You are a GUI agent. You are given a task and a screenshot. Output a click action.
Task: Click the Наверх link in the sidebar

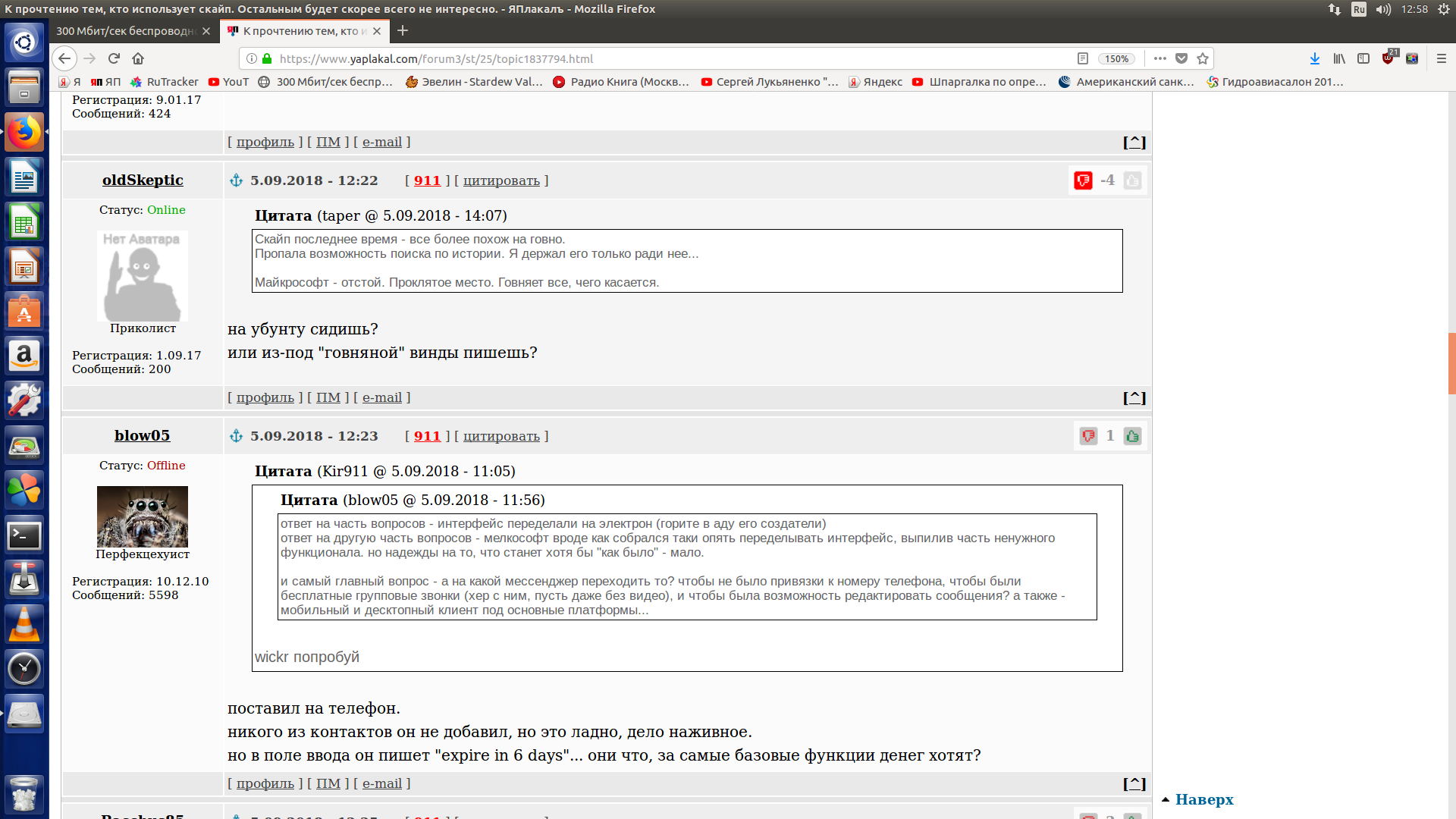[x=1204, y=799]
